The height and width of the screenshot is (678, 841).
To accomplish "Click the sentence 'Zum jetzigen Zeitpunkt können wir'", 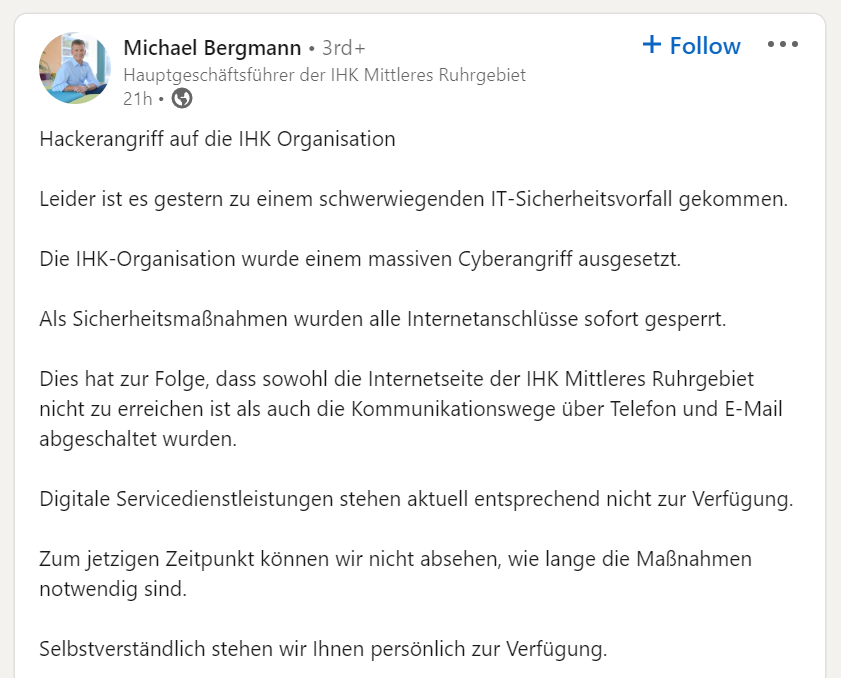I will tap(395, 574).
